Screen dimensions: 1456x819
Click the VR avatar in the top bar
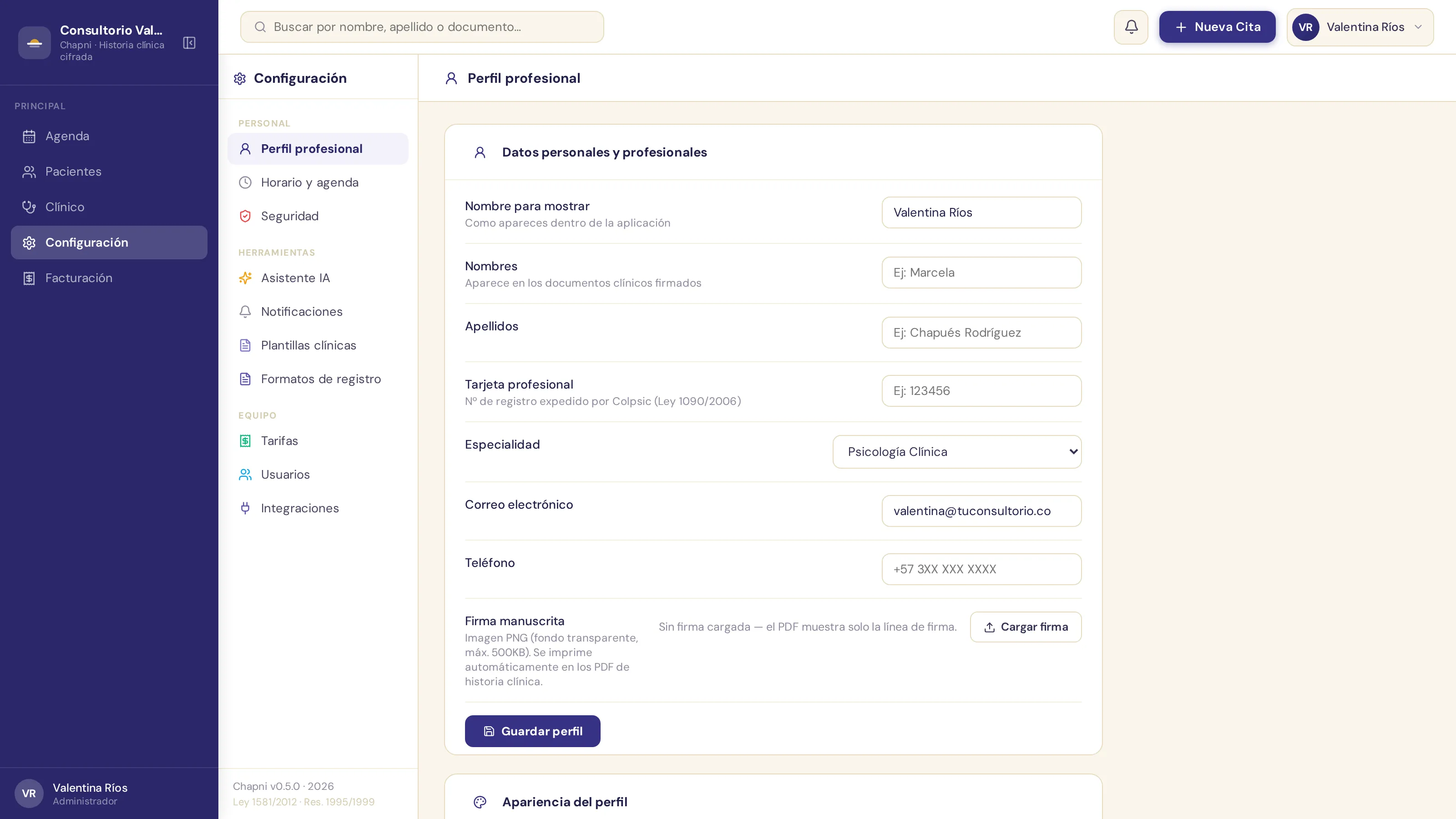tap(1306, 27)
